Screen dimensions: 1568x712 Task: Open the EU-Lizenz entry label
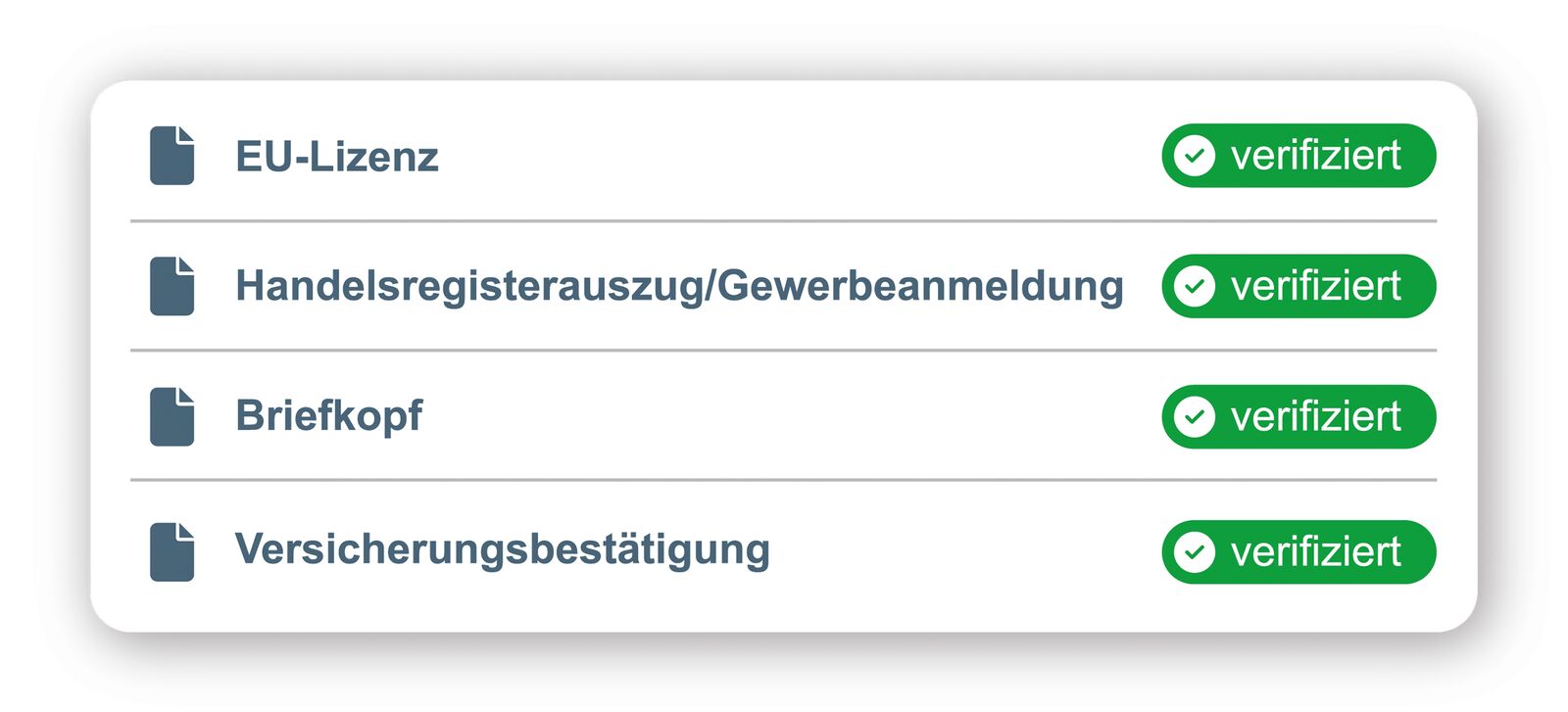[336, 157]
